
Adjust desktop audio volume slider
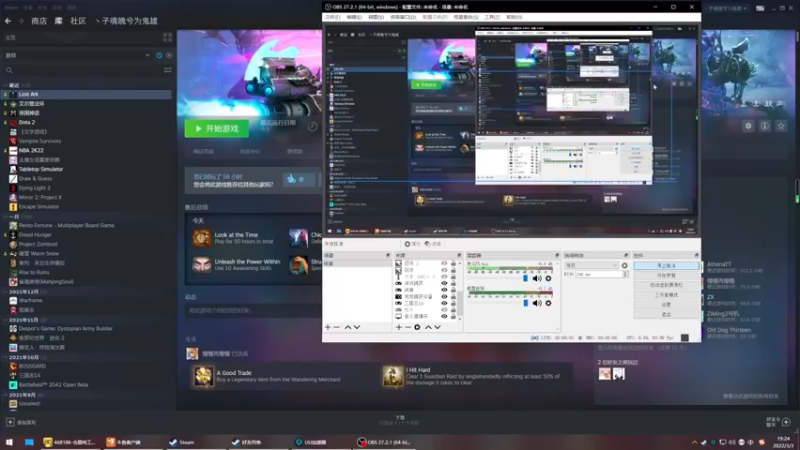(x=526, y=303)
